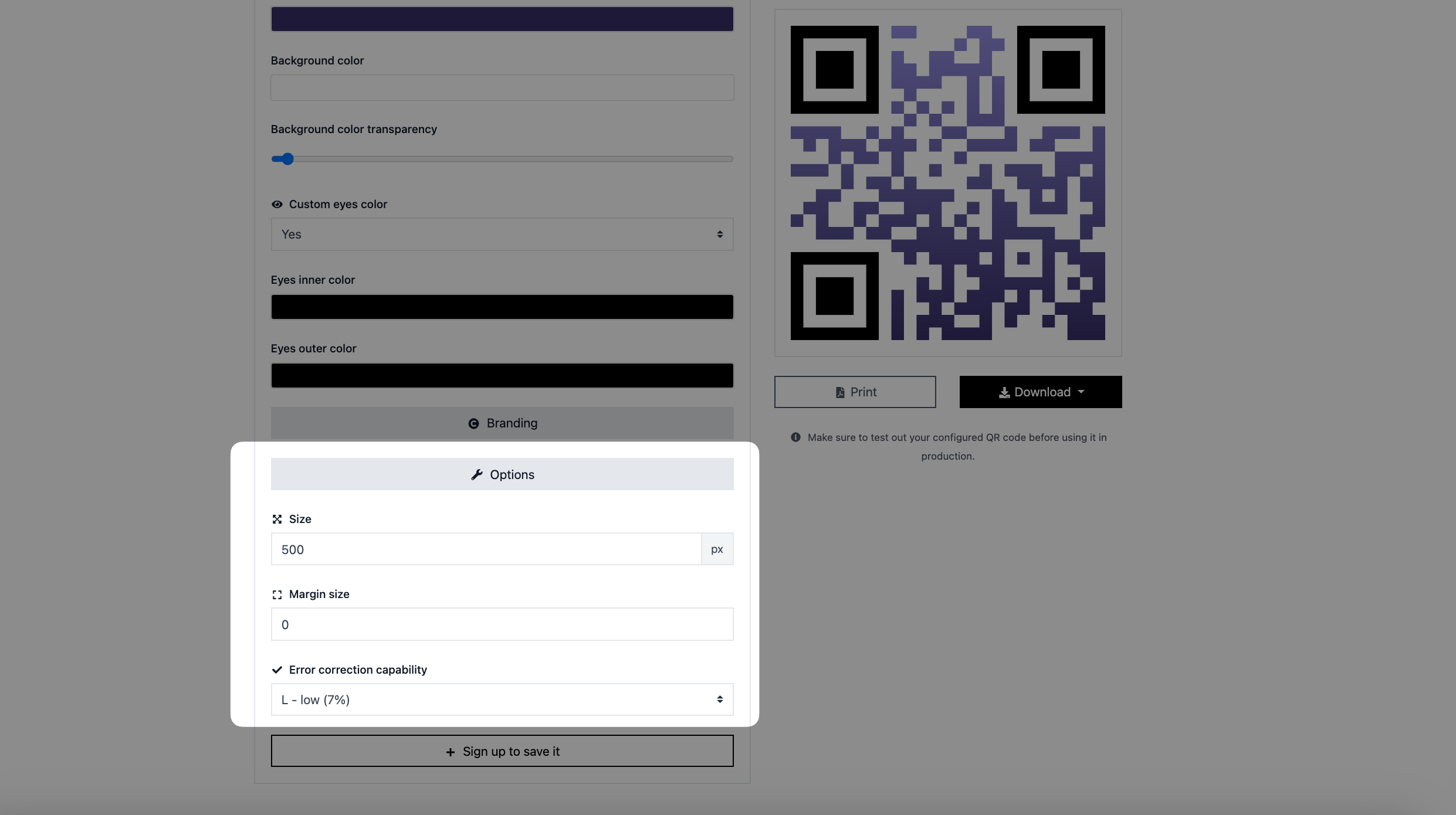Click the Margin size label
Viewport: 1456px width, 815px height.
319,595
